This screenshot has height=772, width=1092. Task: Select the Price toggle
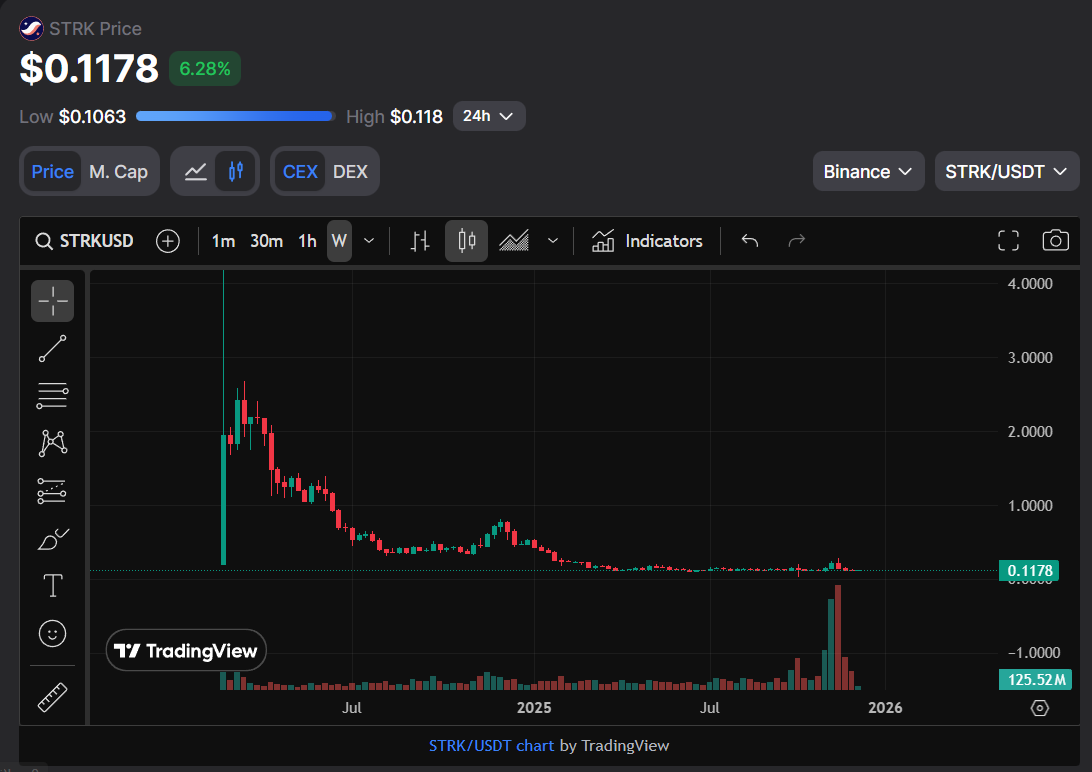click(x=52, y=171)
